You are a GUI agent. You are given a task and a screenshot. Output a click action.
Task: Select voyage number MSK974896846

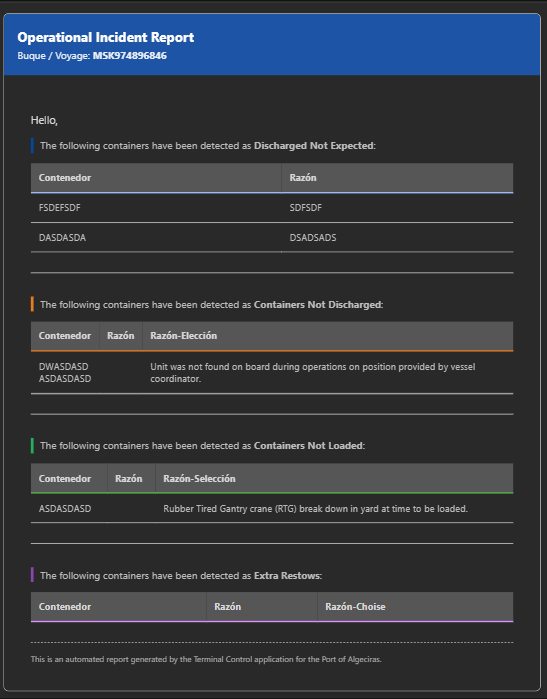pyautogui.click(x=130, y=56)
